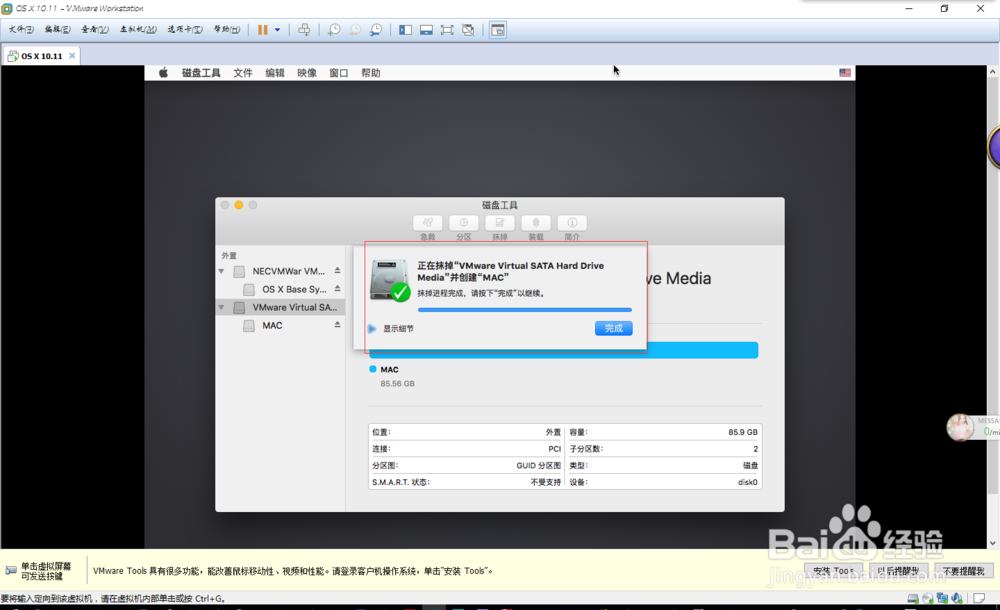Open the macOS 映像 menu
Viewport: 1000px width, 610px height.
(x=307, y=73)
